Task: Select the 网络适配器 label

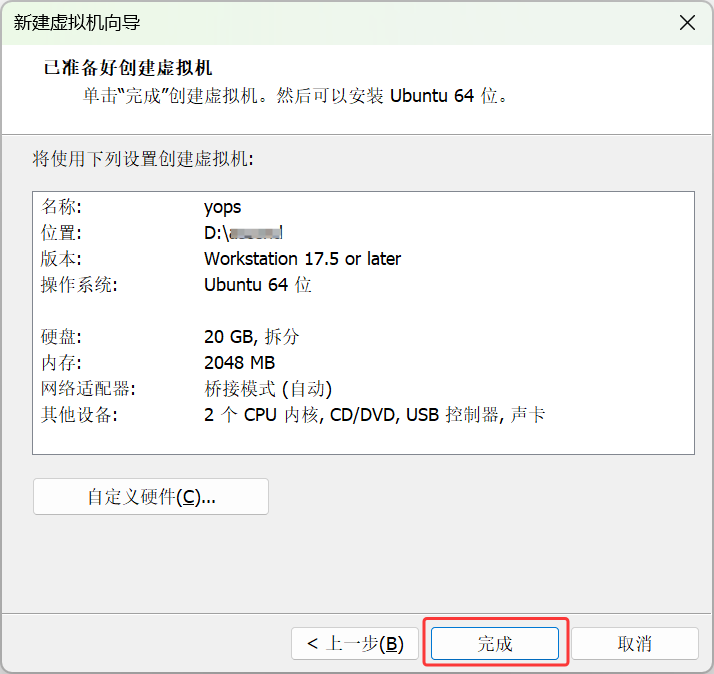Action: pos(88,389)
